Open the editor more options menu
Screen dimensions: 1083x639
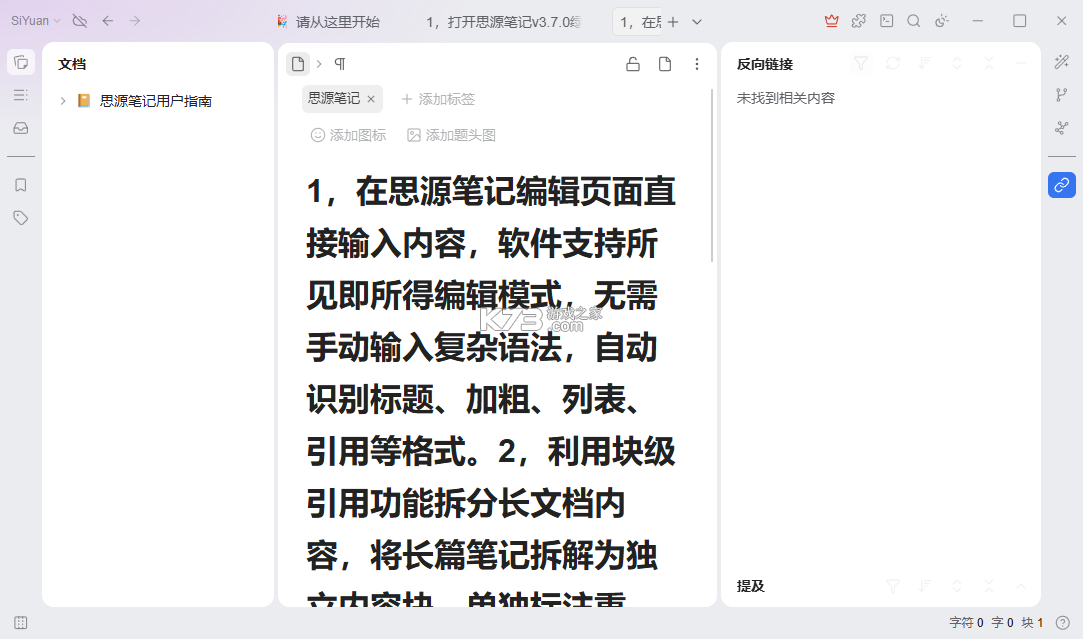tap(696, 64)
